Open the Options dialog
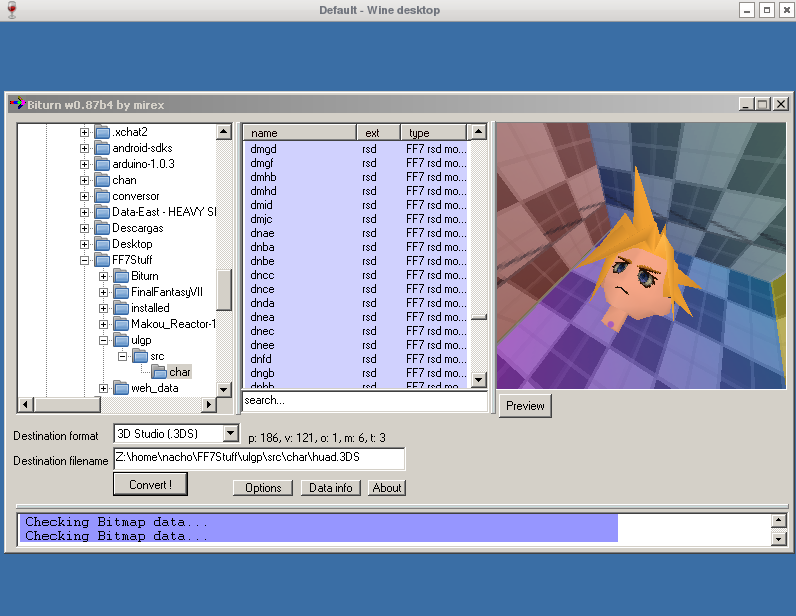The height and width of the screenshot is (616, 796). pos(263,488)
